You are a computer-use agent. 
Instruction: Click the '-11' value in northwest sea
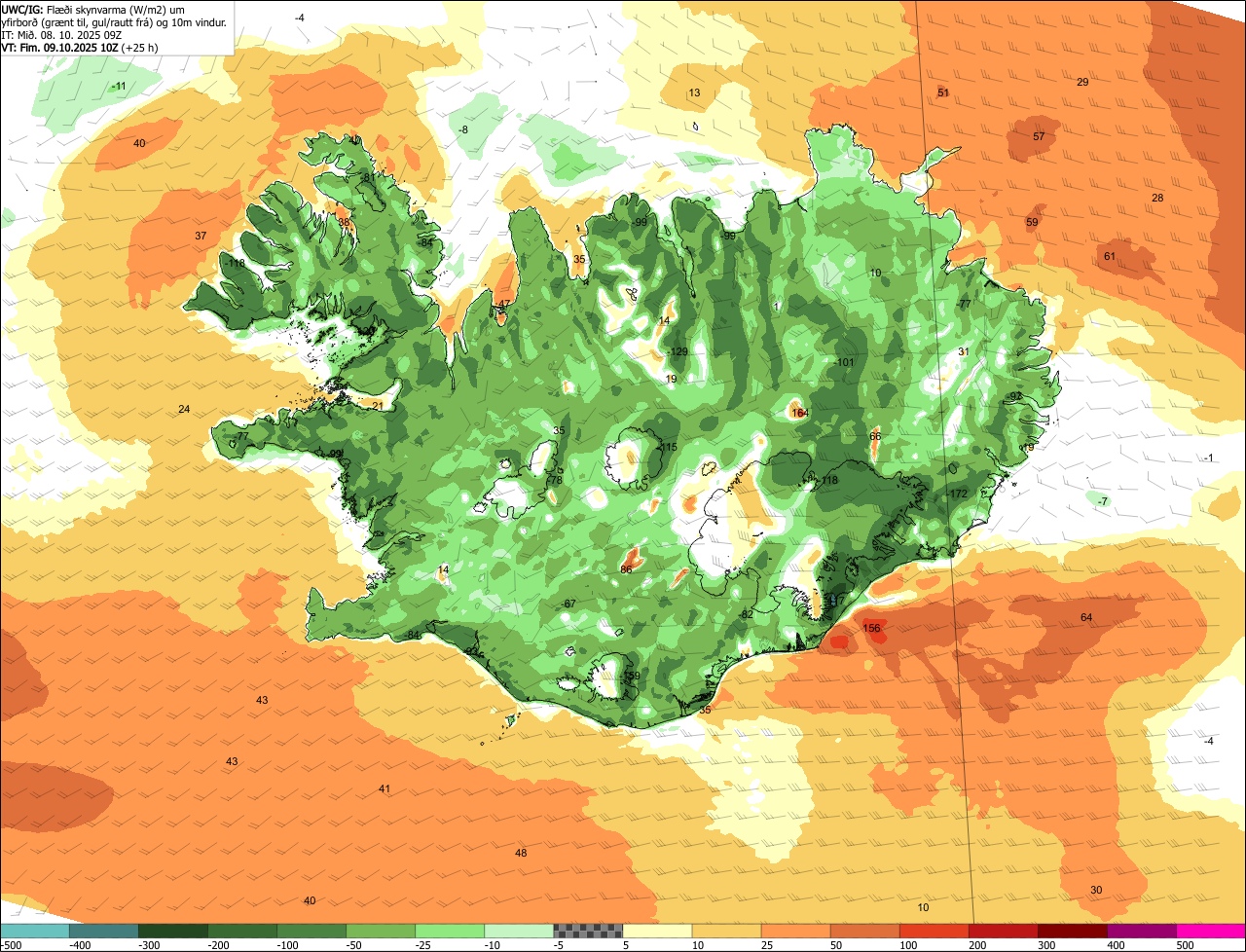click(x=118, y=87)
